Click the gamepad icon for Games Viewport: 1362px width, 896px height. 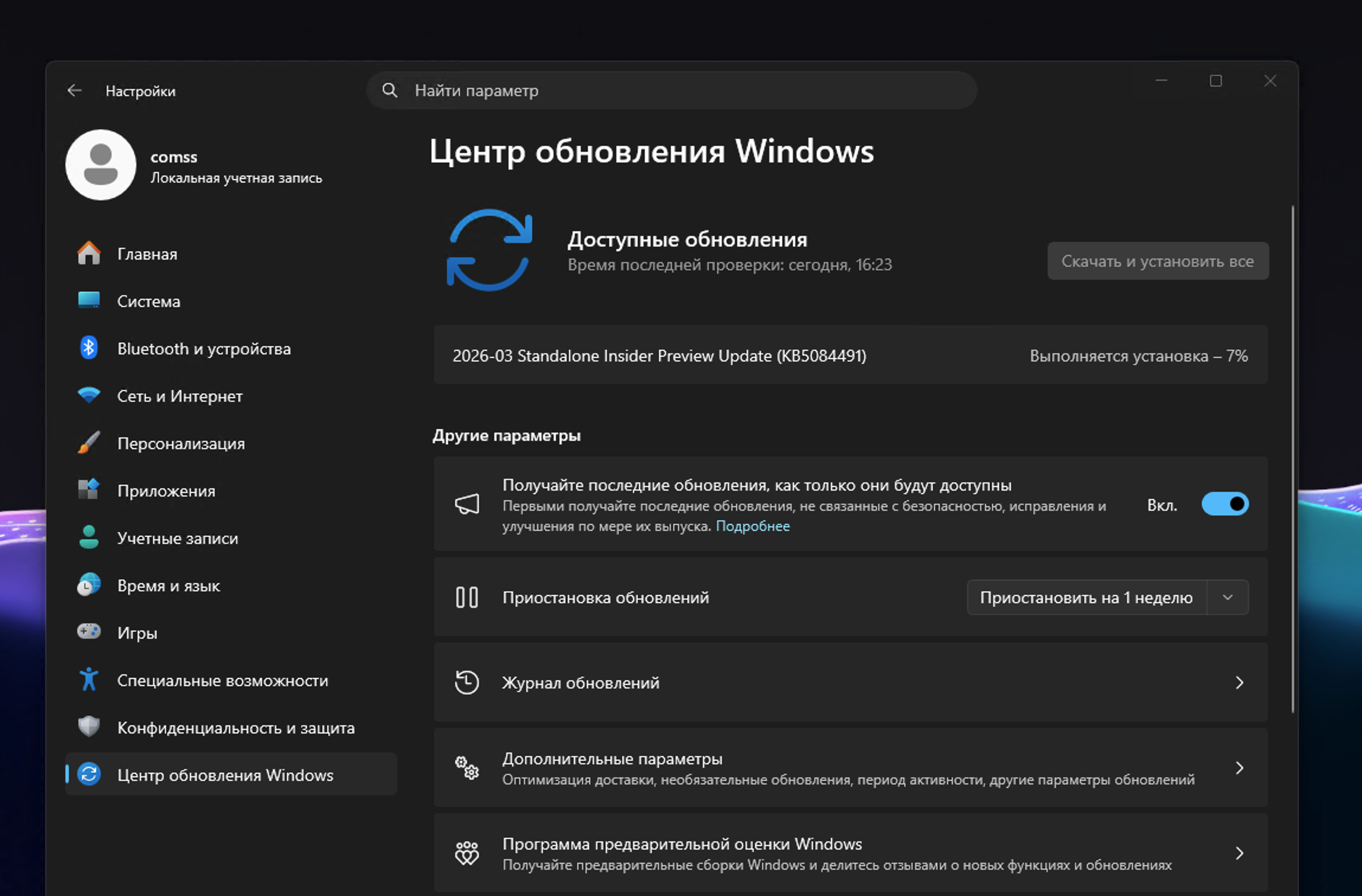pyautogui.click(x=89, y=632)
